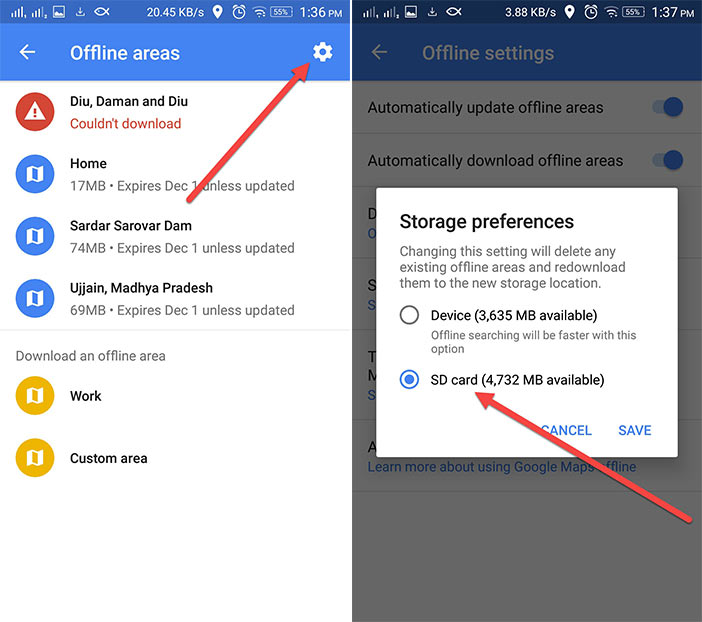Tap battery indicator in right status bar

coord(633,12)
